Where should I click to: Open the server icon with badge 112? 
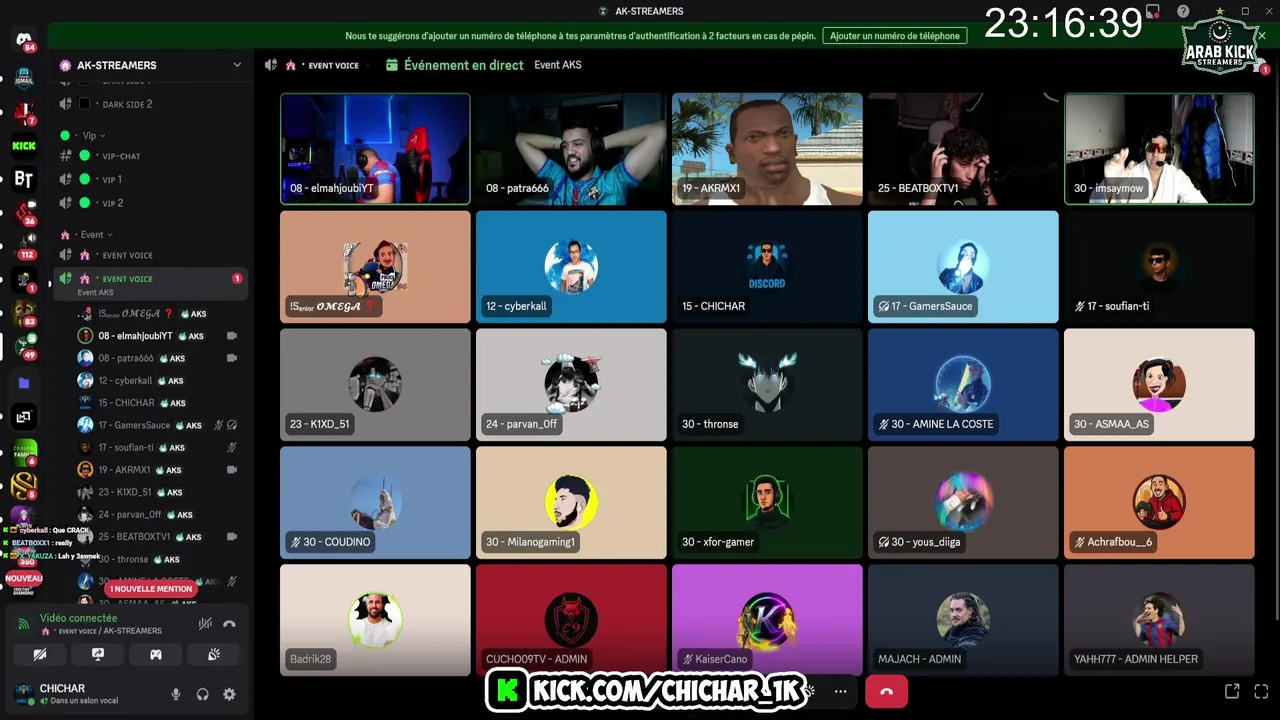coord(24,247)
